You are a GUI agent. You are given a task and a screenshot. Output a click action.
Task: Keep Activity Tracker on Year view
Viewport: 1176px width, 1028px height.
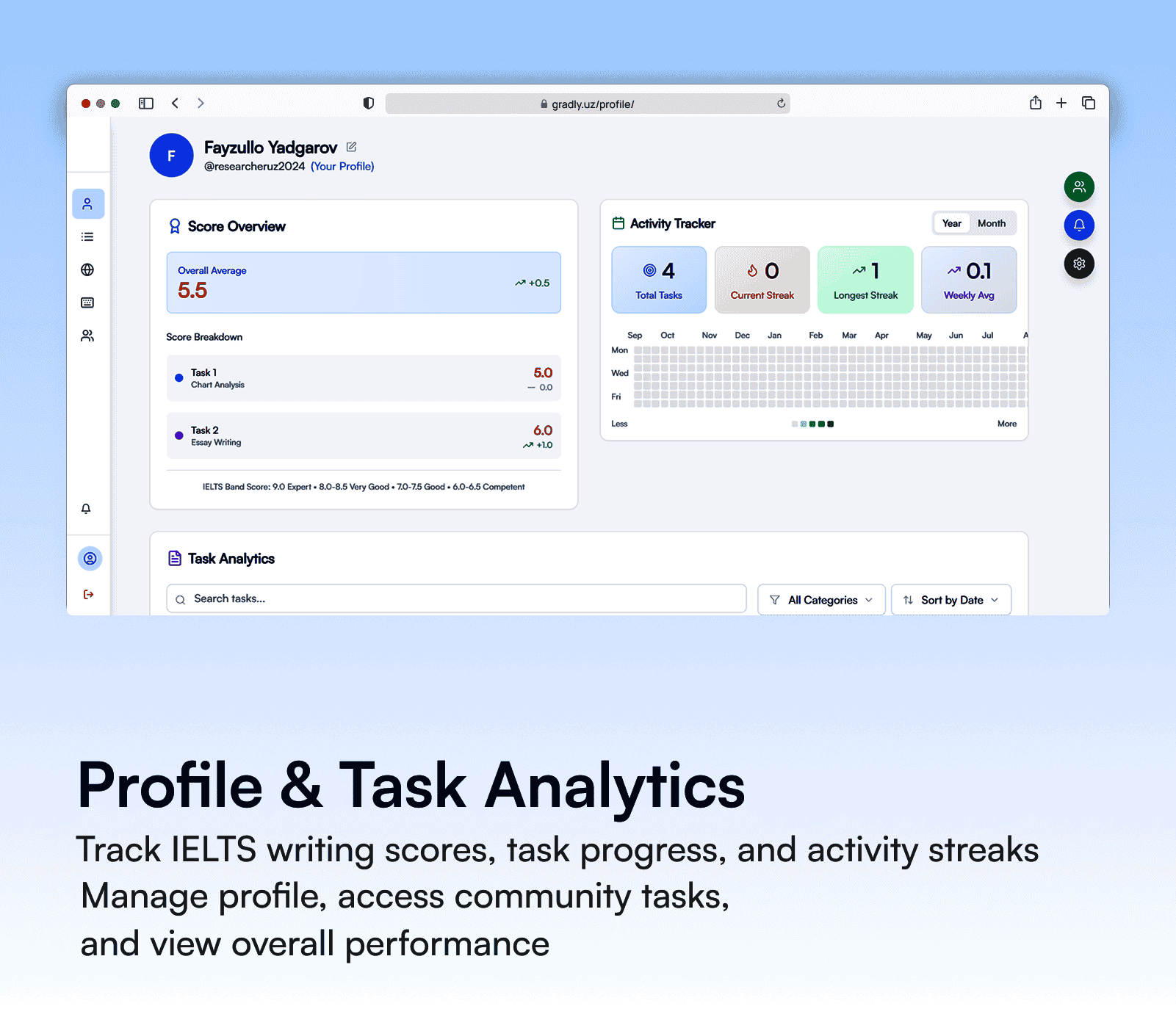[x=951, y=223]
